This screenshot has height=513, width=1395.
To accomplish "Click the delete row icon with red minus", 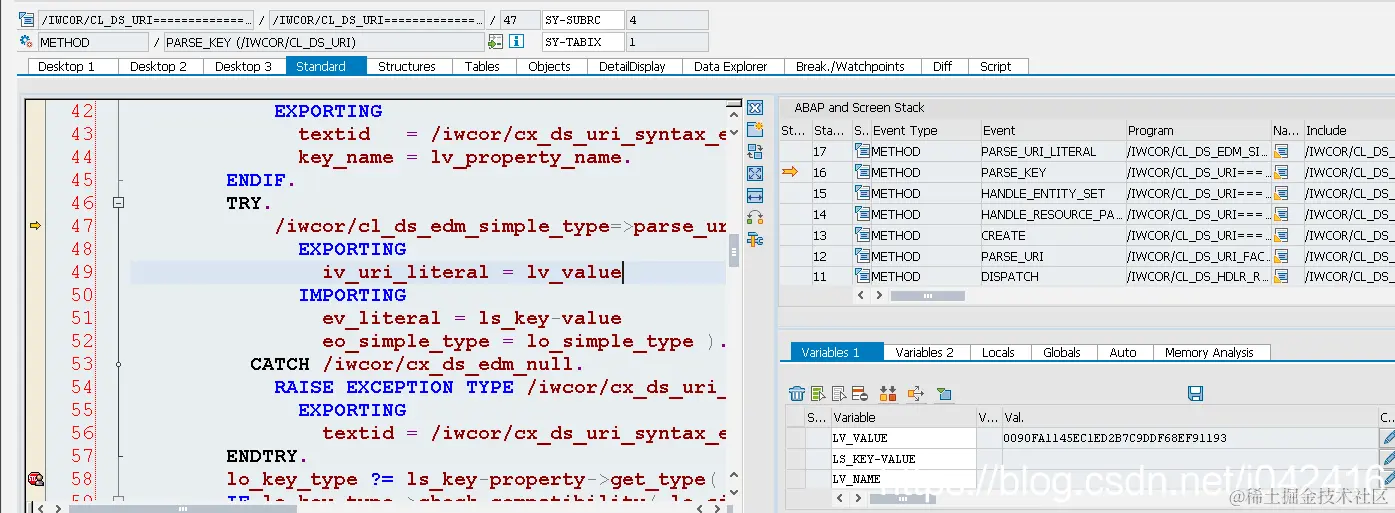I will pos(859,394).
